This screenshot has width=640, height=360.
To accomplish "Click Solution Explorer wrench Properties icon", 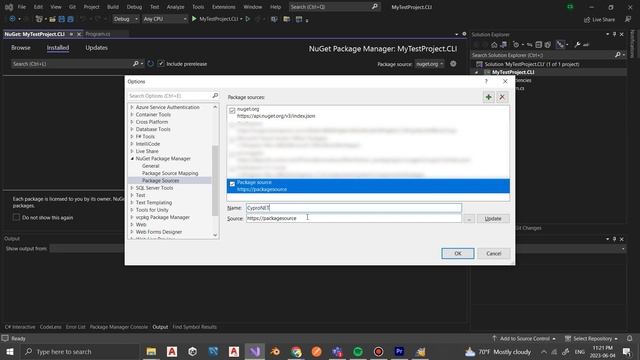I will tap(577, 44).
